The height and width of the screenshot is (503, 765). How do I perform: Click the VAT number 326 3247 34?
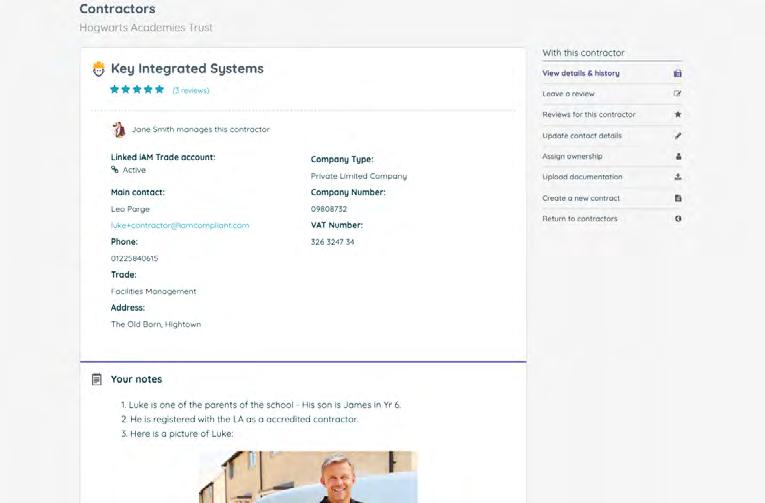click(333, 242)
